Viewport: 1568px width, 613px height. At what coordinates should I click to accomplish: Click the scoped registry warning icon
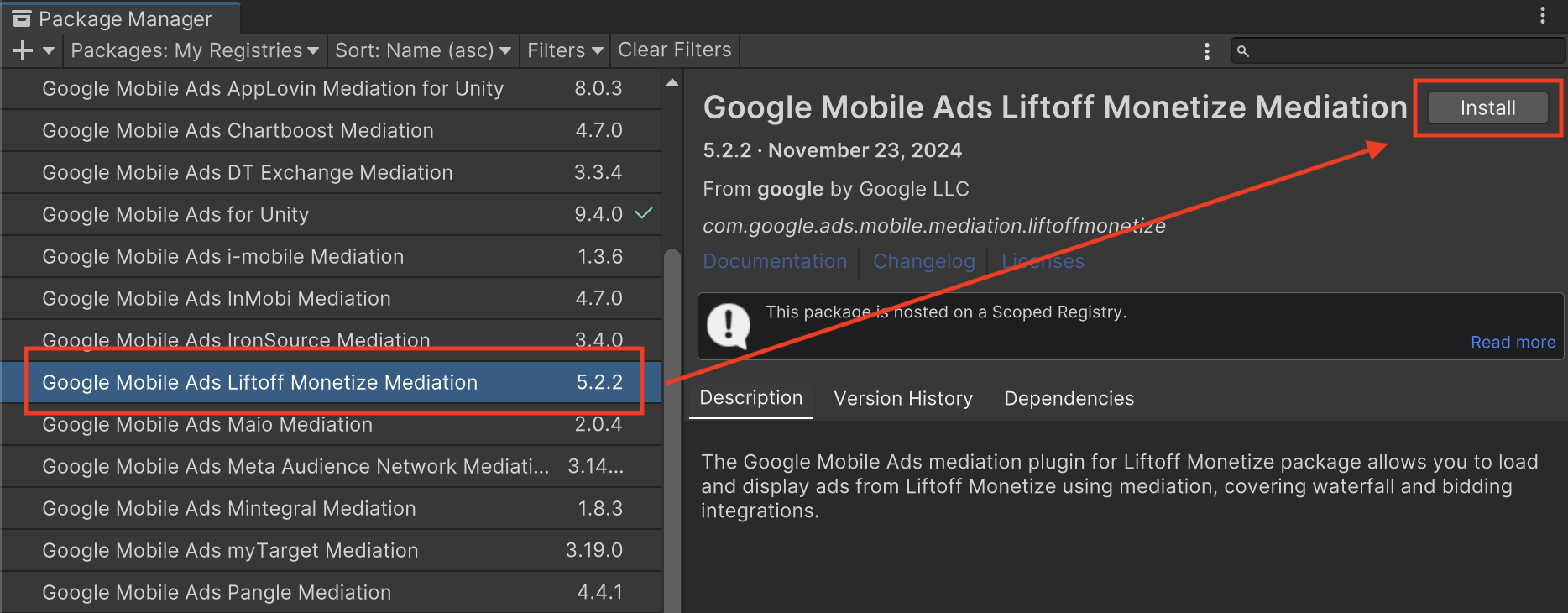728,325
